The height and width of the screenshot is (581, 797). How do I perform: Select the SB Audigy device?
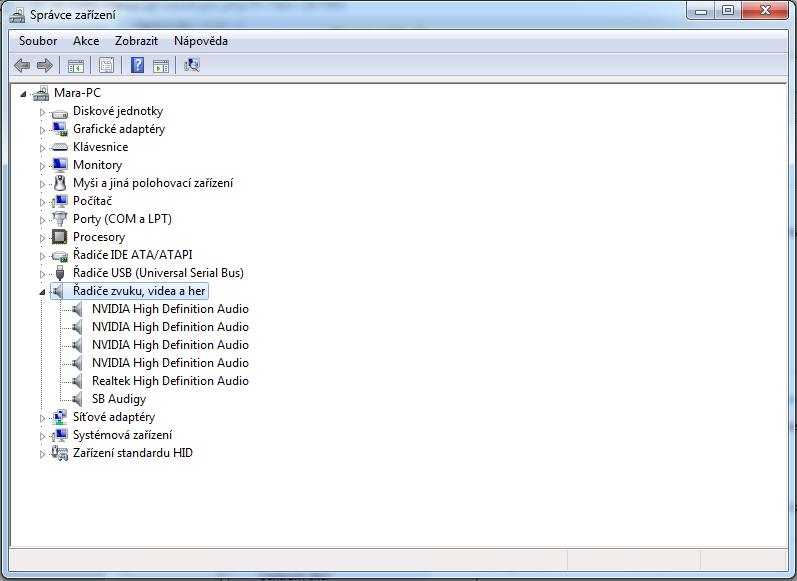click(x=119, y=399)
